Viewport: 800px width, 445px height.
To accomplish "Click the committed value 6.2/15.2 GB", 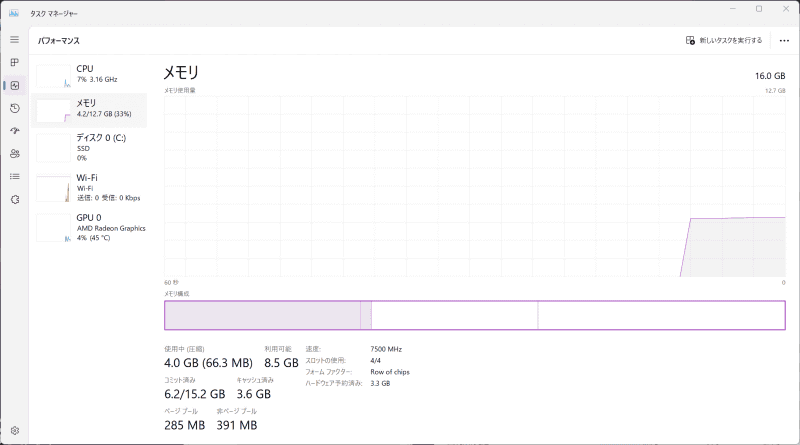I will tap(194, 394).
